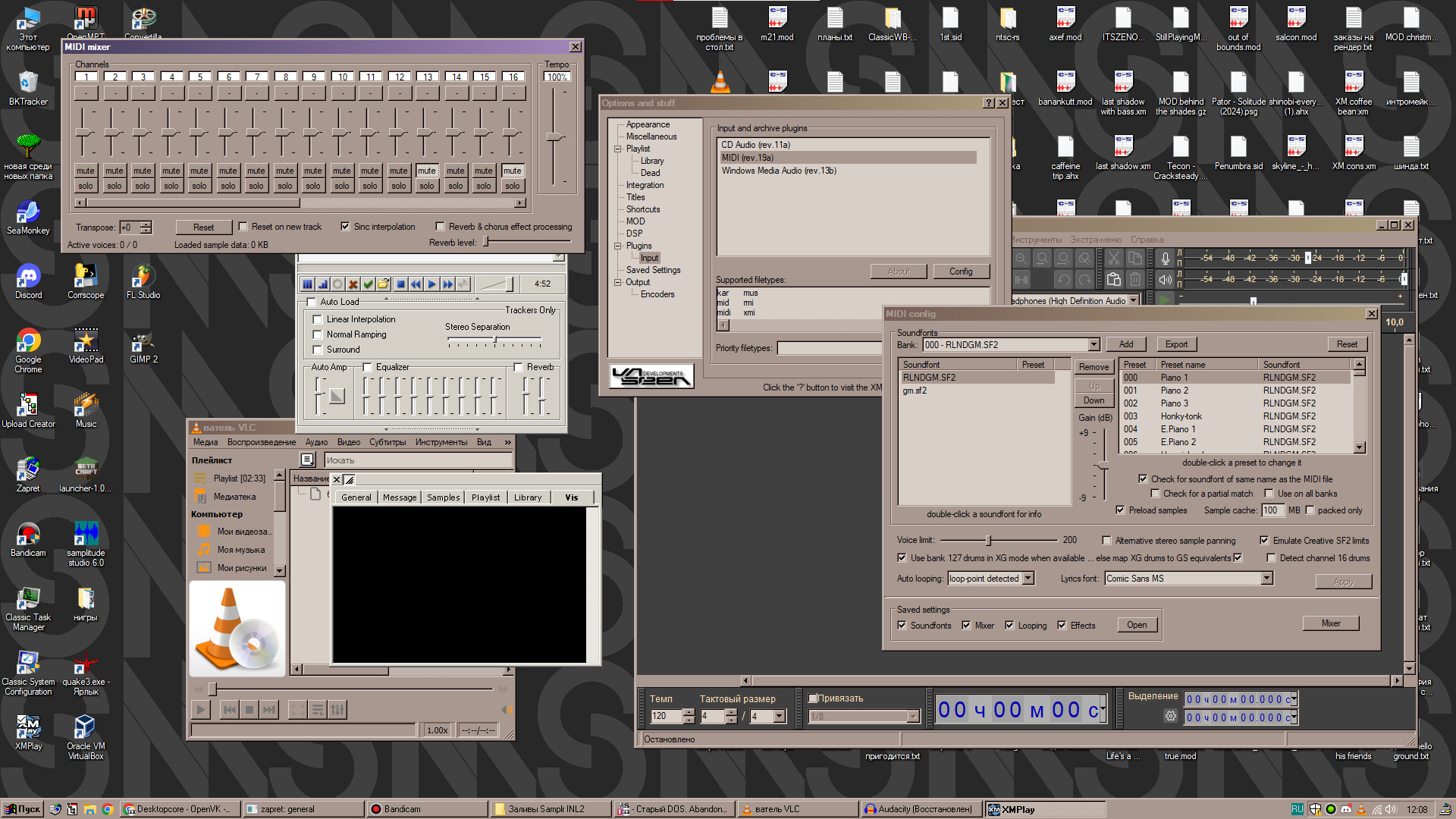Enable Reverb & chorus effect processing checkbox
The width and height of the screenshot is (1456, 819).
click(x=440, y=227)
